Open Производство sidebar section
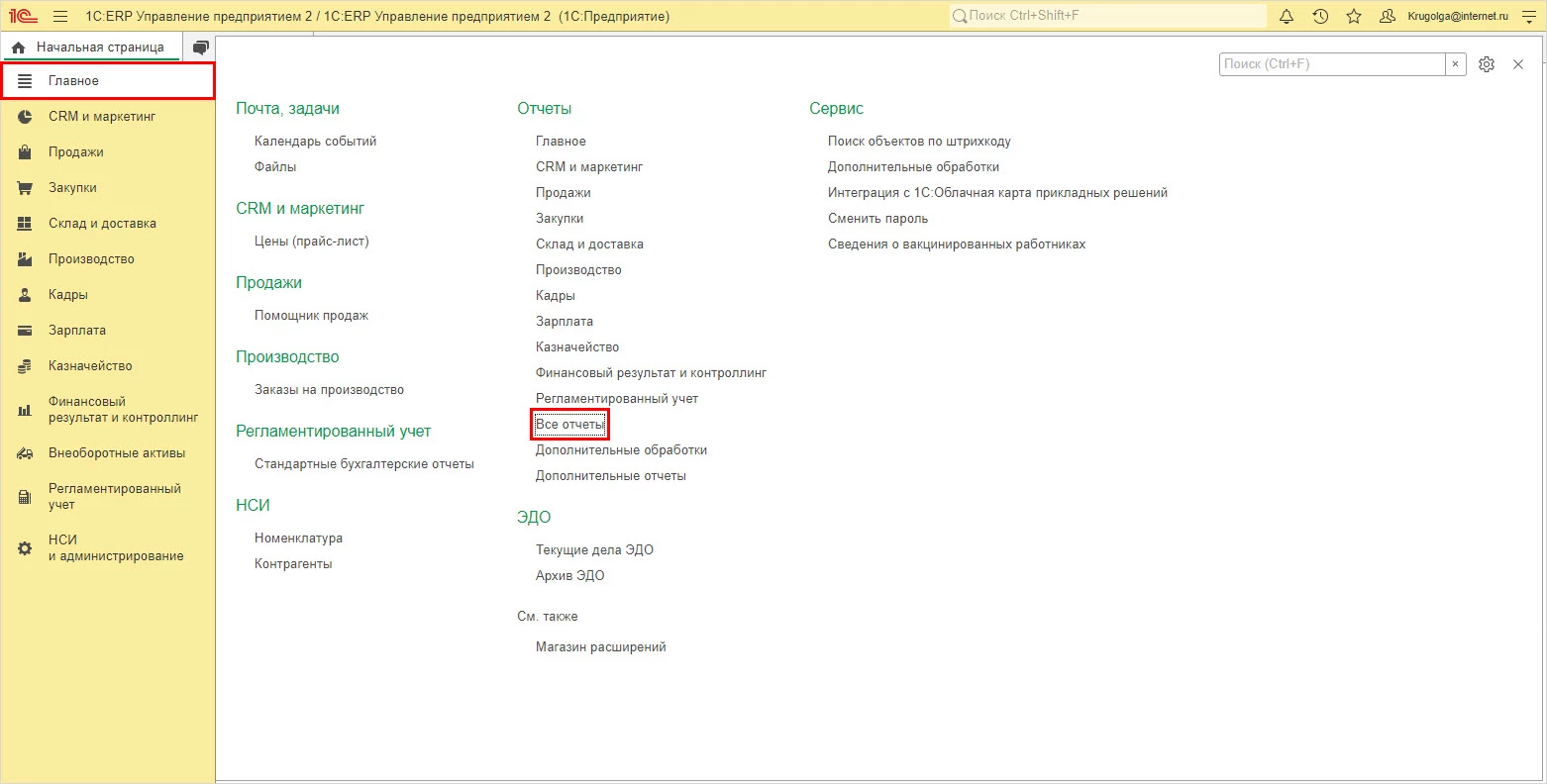Viewport: 1547px width, 784px height. click(x=108, y=259)
